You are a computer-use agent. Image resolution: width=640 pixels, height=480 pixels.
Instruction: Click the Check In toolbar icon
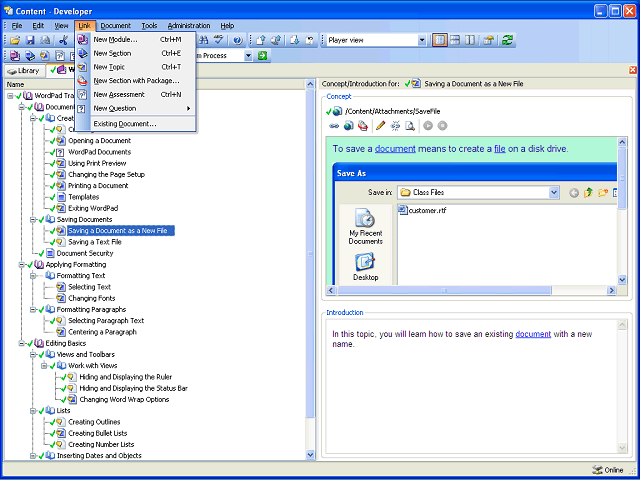(261, 40)
